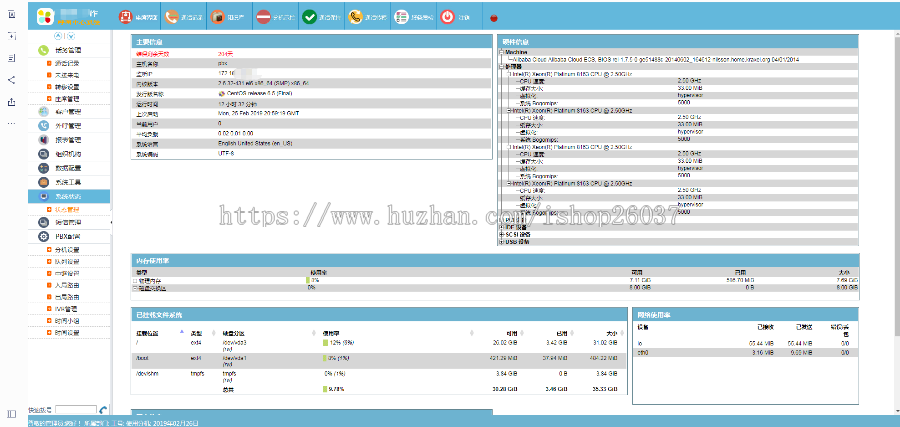Click the first red toolbar icon

(126, 17)
